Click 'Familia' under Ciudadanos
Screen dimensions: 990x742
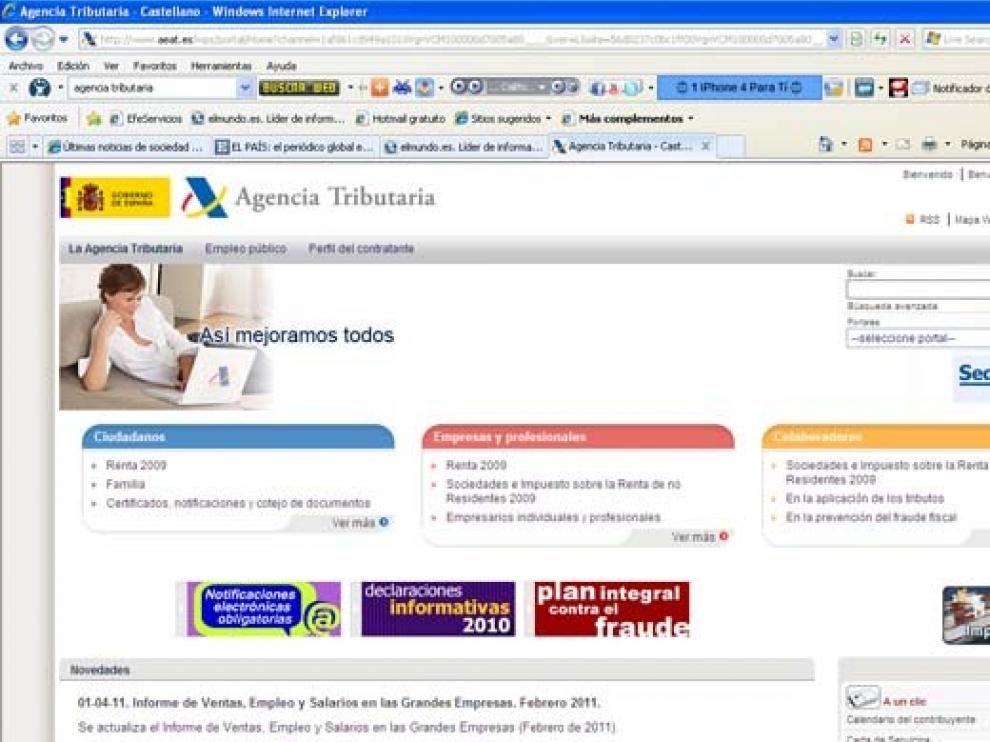coord(125,484)
